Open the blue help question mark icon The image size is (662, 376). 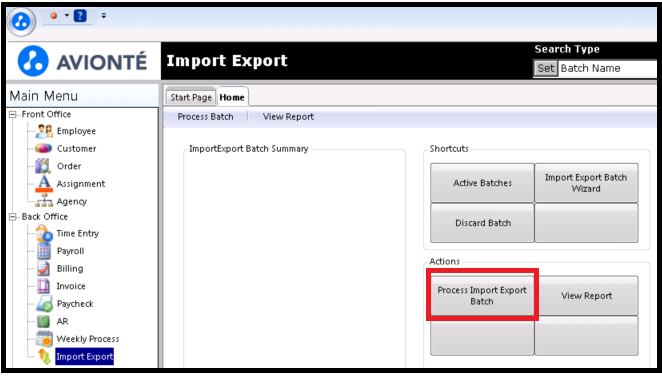coord(80,16)
